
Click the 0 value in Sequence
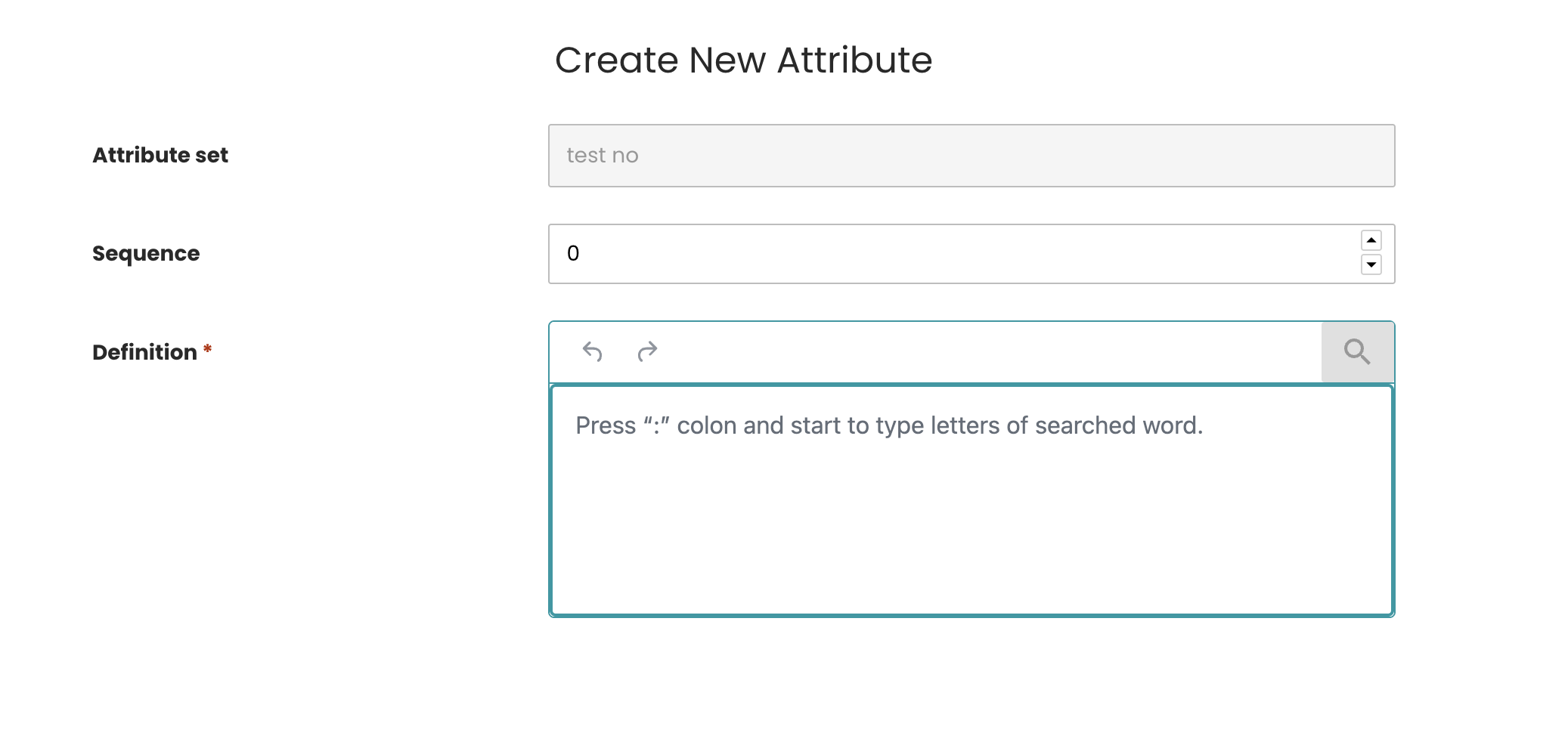coord(573,254)
